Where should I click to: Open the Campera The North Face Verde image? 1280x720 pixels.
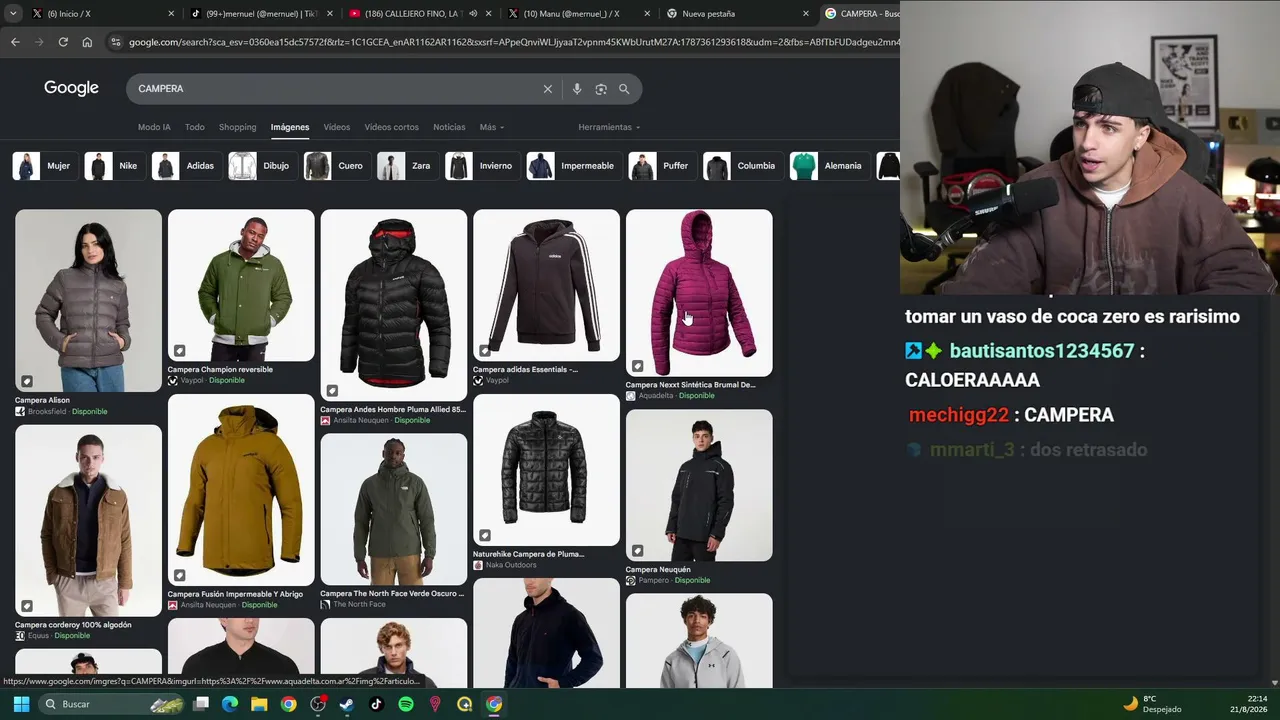(394, 509)
